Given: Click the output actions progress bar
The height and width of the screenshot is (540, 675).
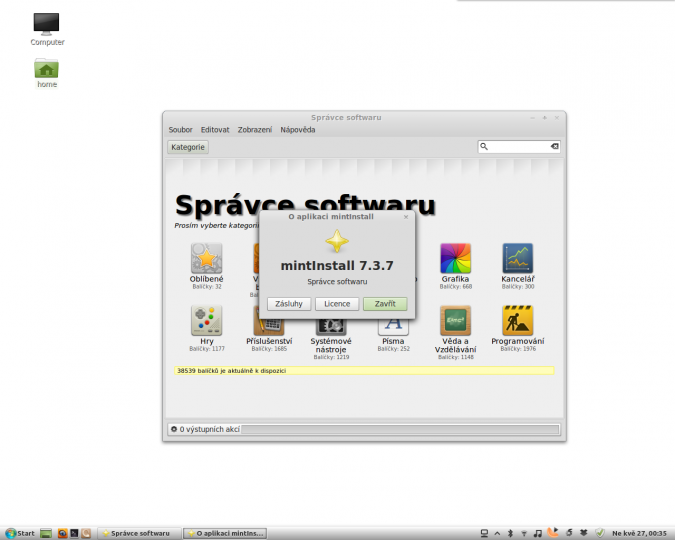Looking at the screenshot, I should pos(400,429).
